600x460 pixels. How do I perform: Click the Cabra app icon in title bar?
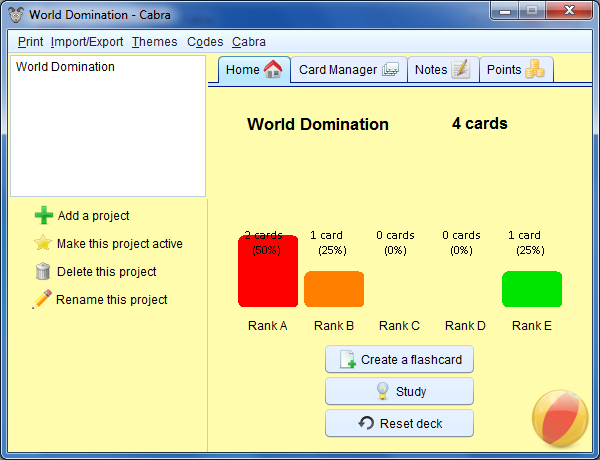click(x=15, y=15)
